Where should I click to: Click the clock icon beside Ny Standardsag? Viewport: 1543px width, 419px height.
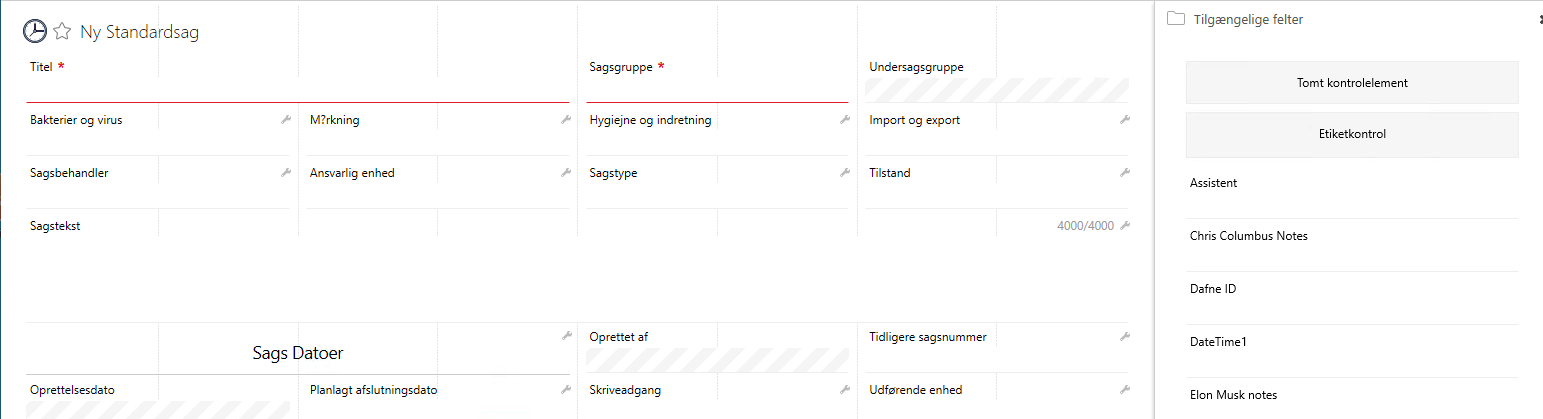click(35, 32)
